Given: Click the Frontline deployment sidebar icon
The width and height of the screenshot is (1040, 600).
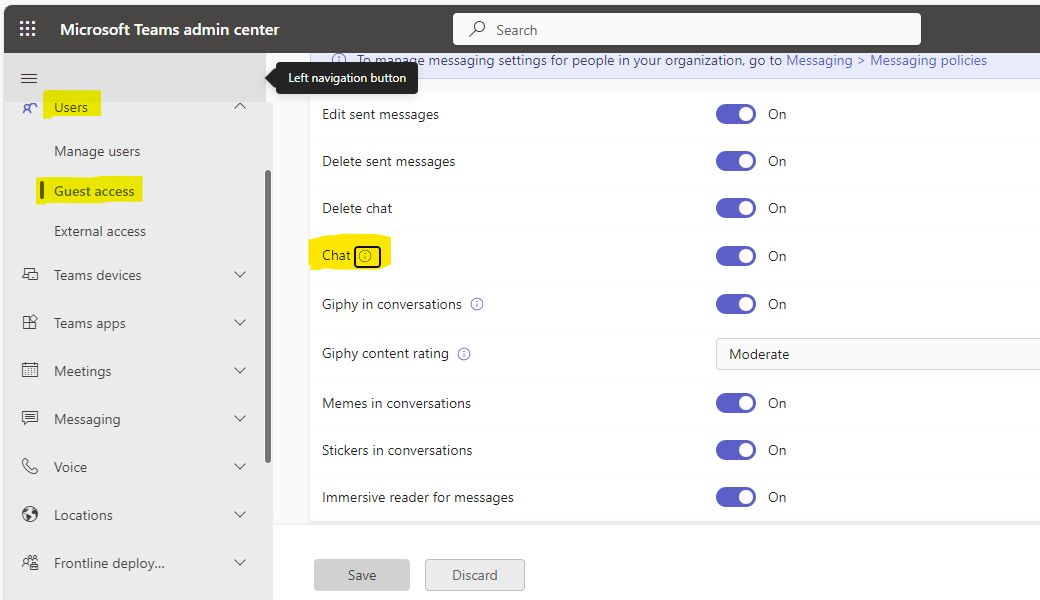Looking at the screenshot, I should (29, 562).
